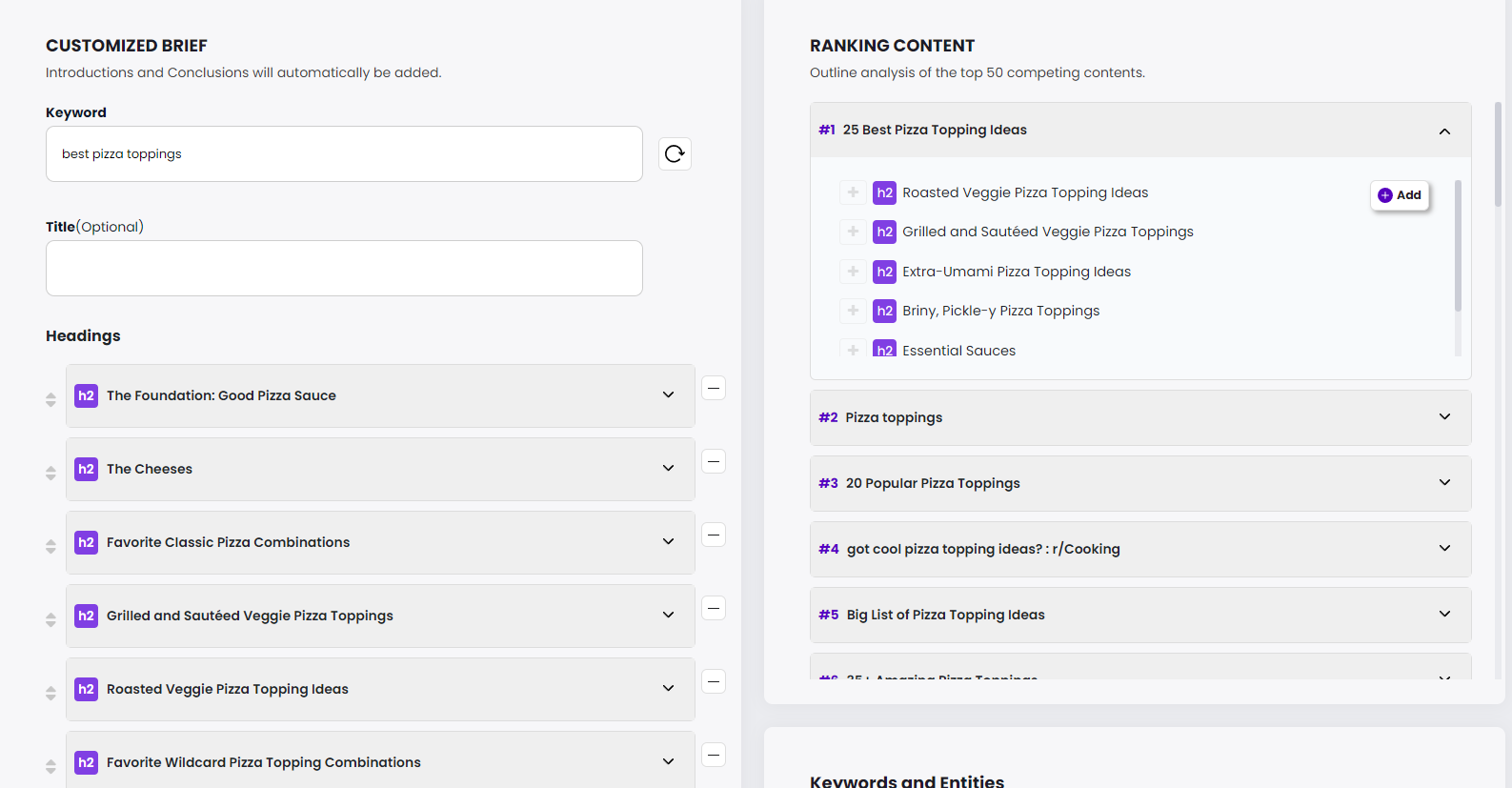Expand 'Favorite Classic Pizza Combinations' chevron

[x=668, y=541]
